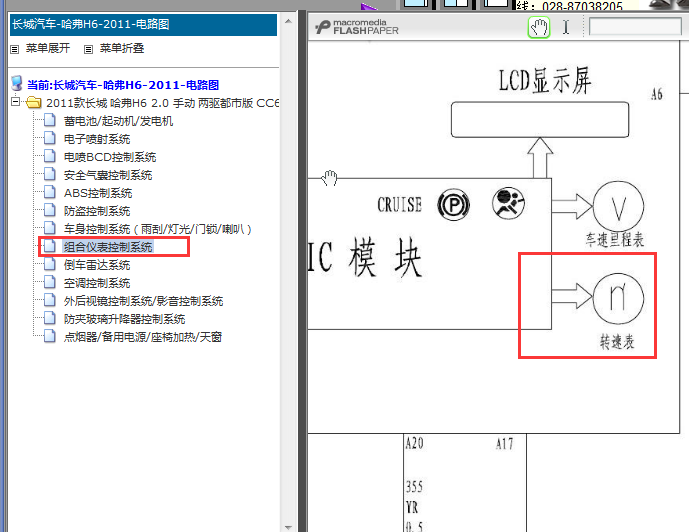Screen dimensions: 689x532
Task: Click the tree panel scrollbar down arrow
Action: click(x=288, y=527)
